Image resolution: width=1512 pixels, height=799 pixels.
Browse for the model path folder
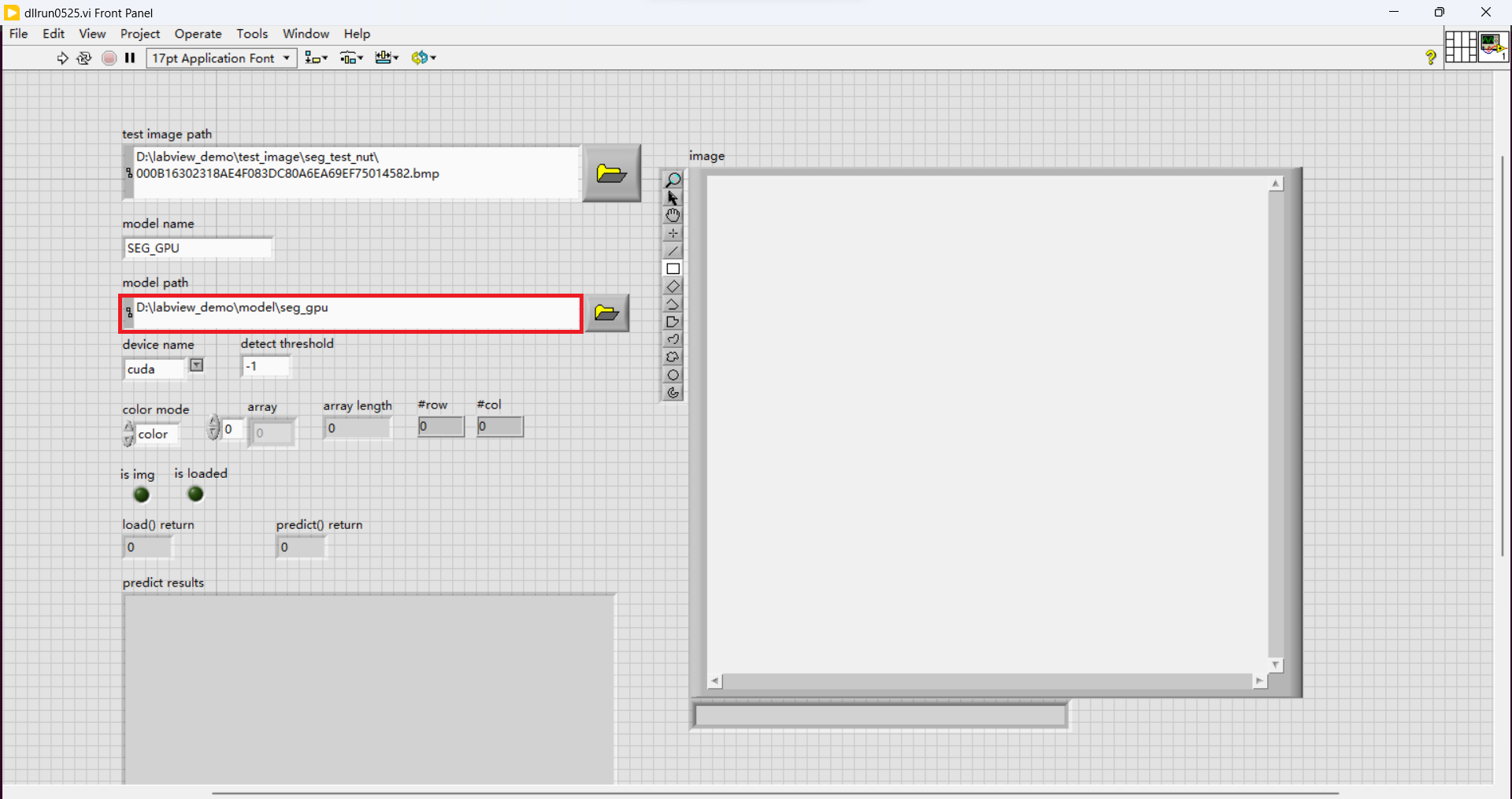[606, 313]
